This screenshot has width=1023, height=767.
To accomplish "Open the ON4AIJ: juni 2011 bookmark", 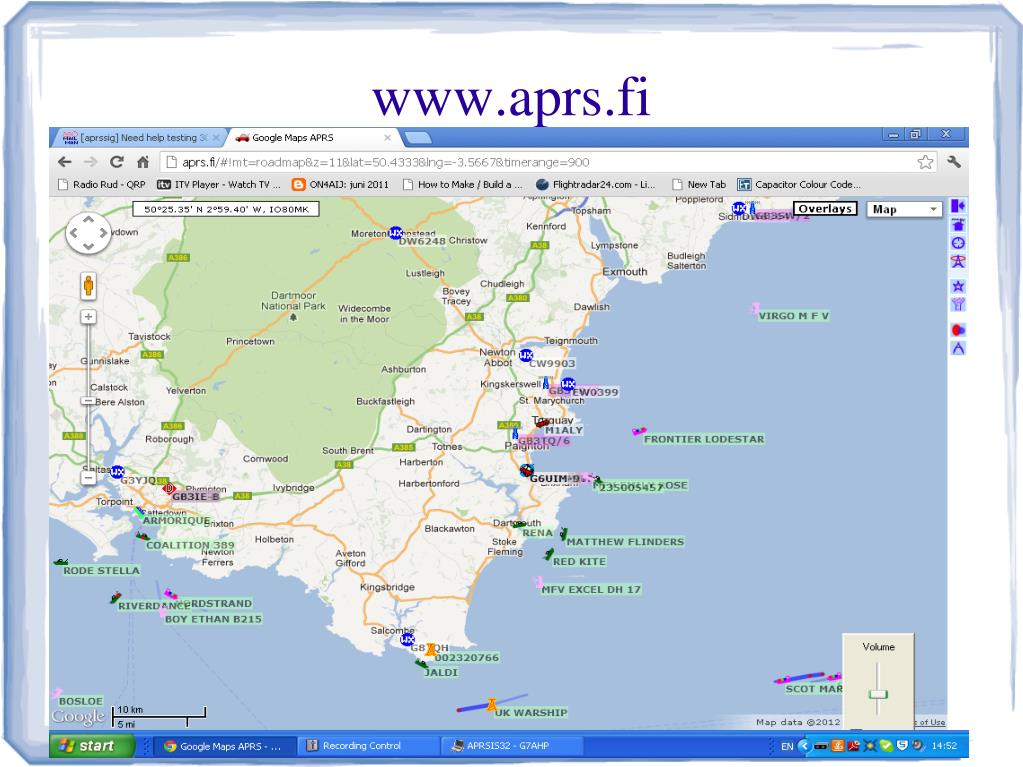I will click(x=340, y=185).
